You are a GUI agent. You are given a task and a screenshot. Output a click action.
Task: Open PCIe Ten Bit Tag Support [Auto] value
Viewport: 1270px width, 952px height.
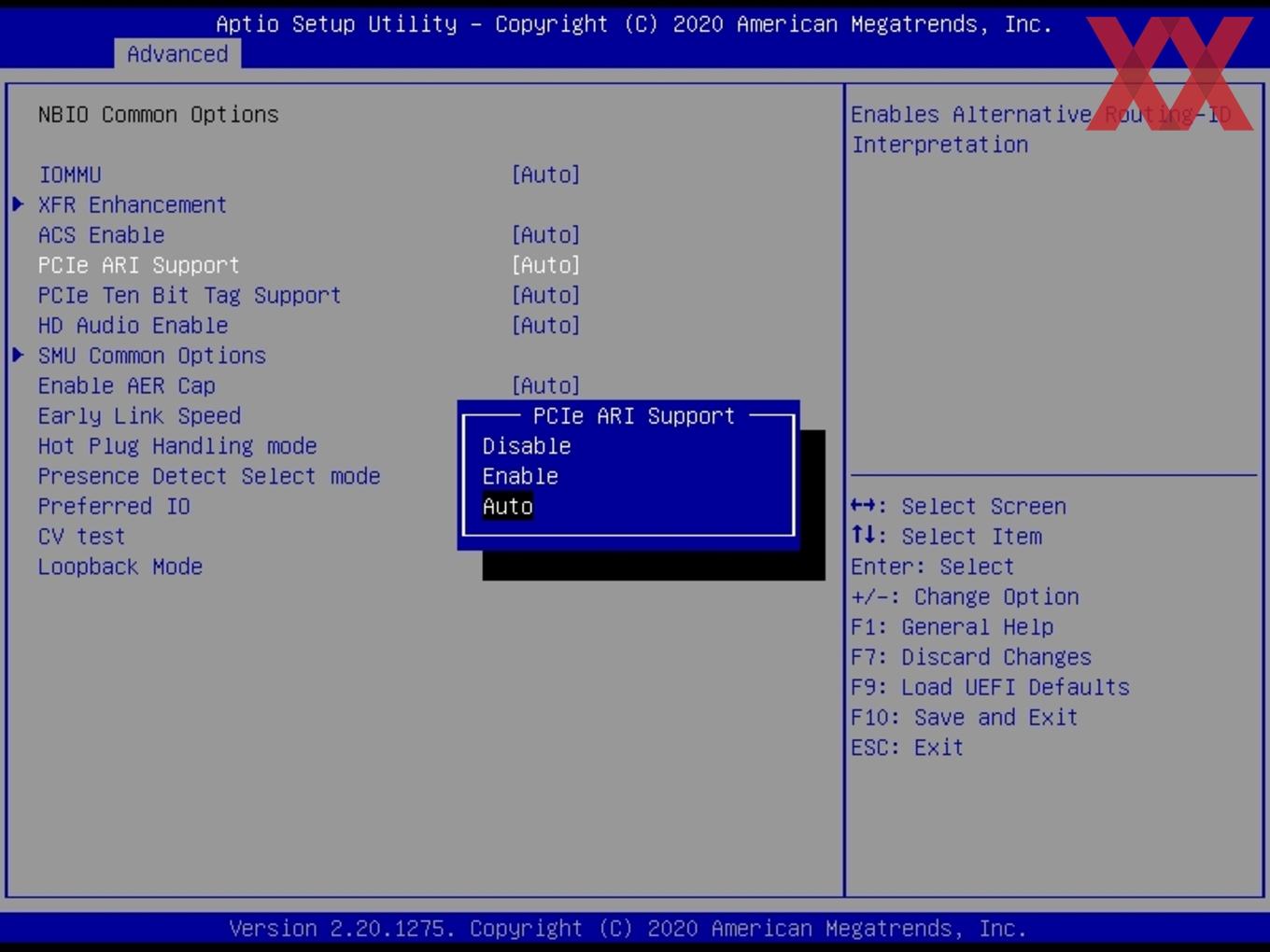tap(546, 295)
